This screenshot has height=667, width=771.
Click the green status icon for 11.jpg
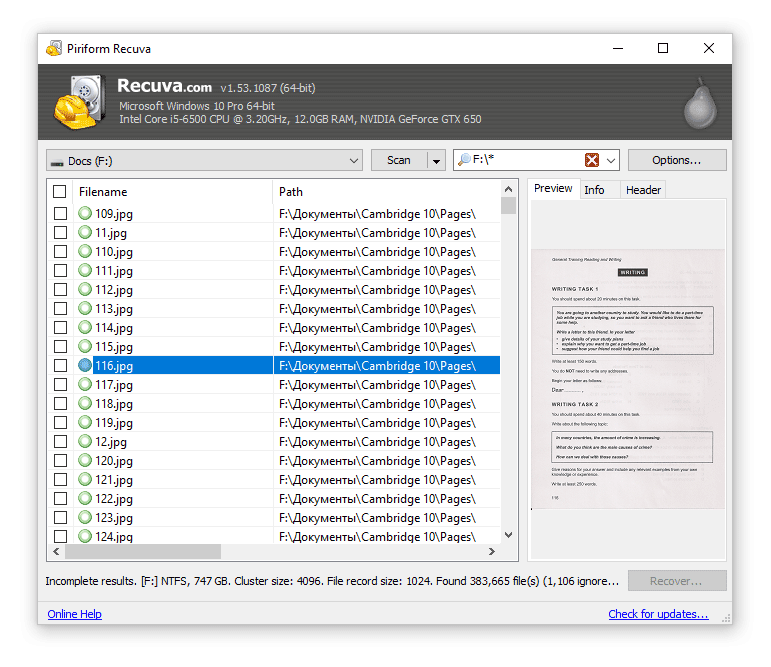point(85,232)
